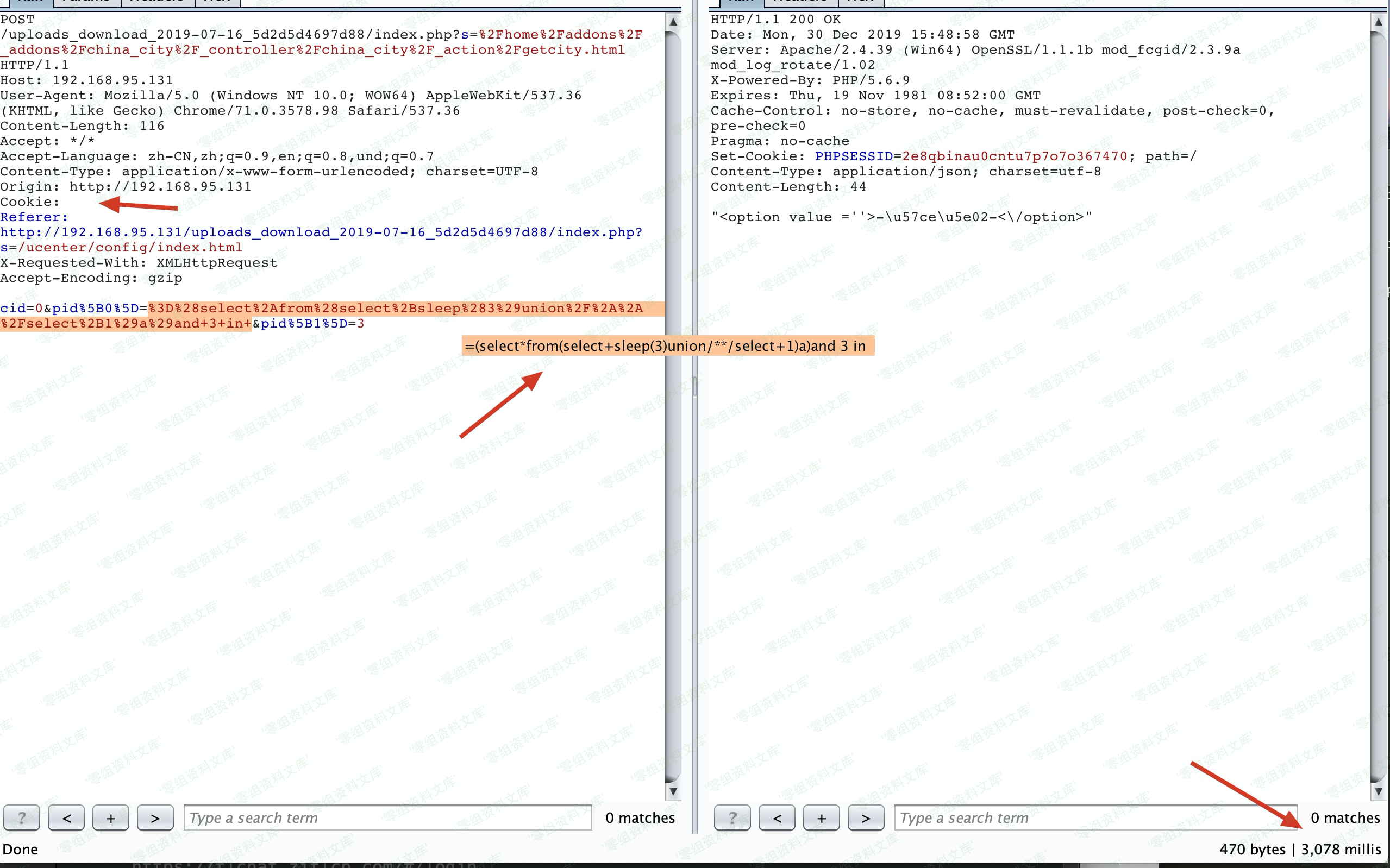
Task: Go to previous match in request search
Action: [66, 817]
